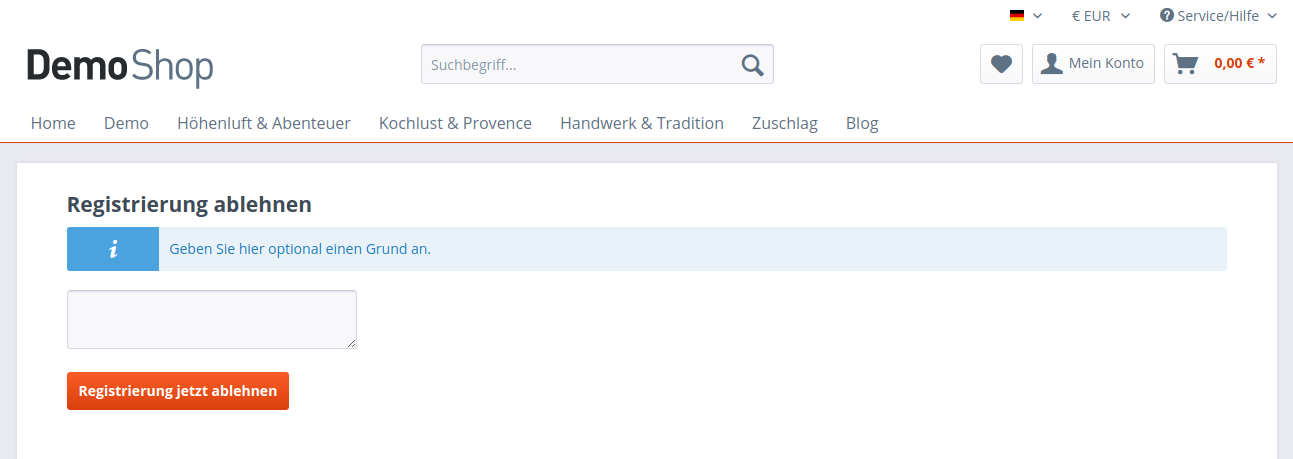Open the Service/Hilfe dropdown menu
The width and height of the screenshot is (1293, 459).
pyautogui.click(x=1219, y=16)
